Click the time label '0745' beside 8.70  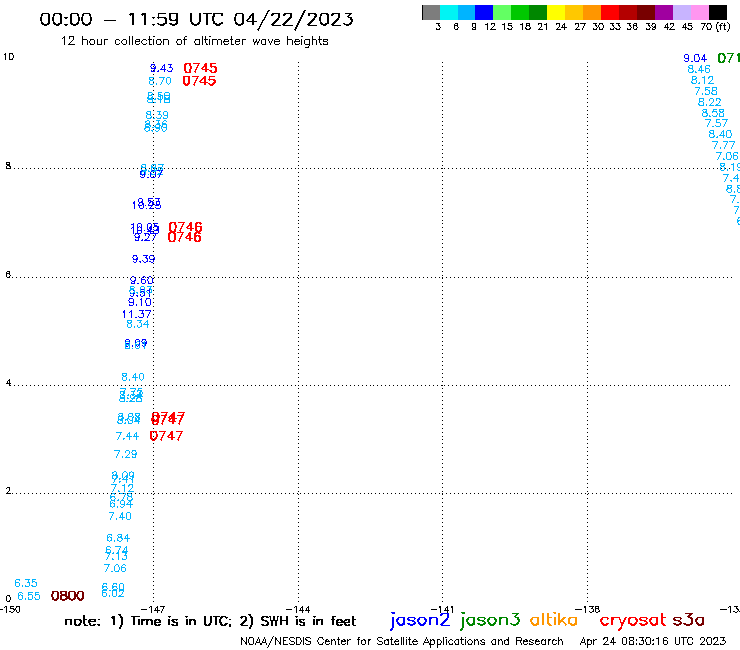(x=199, y=81)
